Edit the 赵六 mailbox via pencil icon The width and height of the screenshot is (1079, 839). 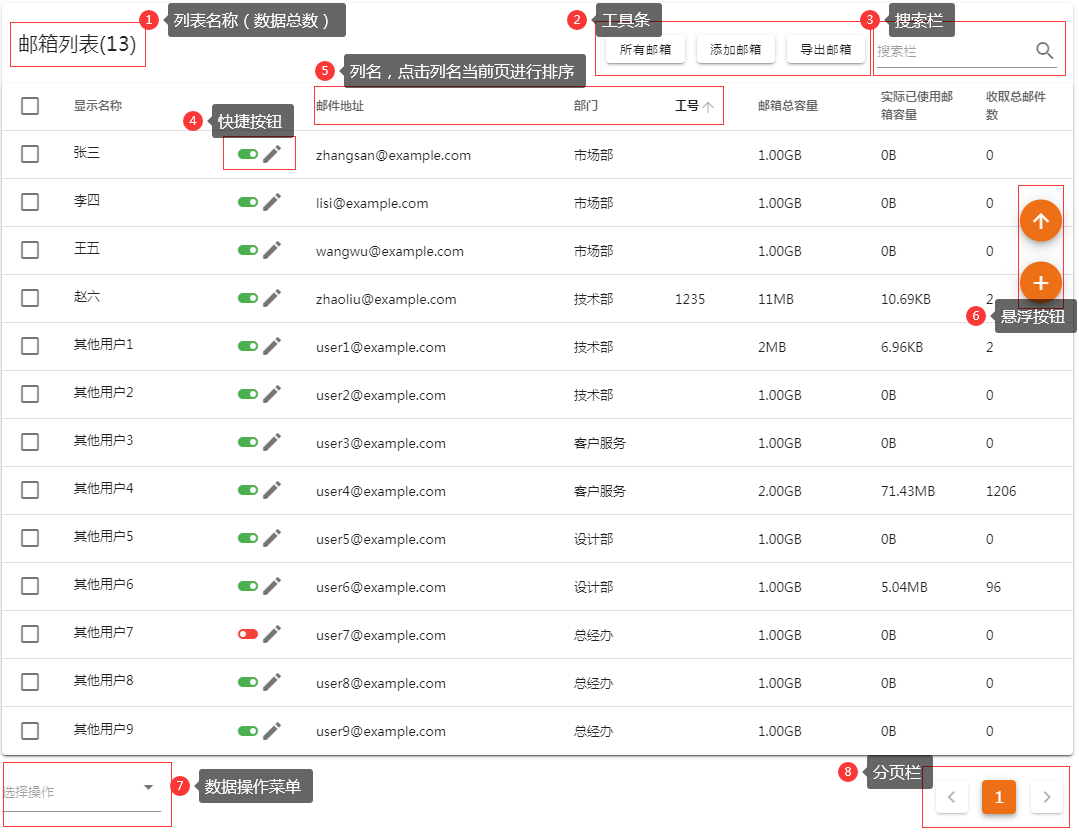tap(272, 298)
